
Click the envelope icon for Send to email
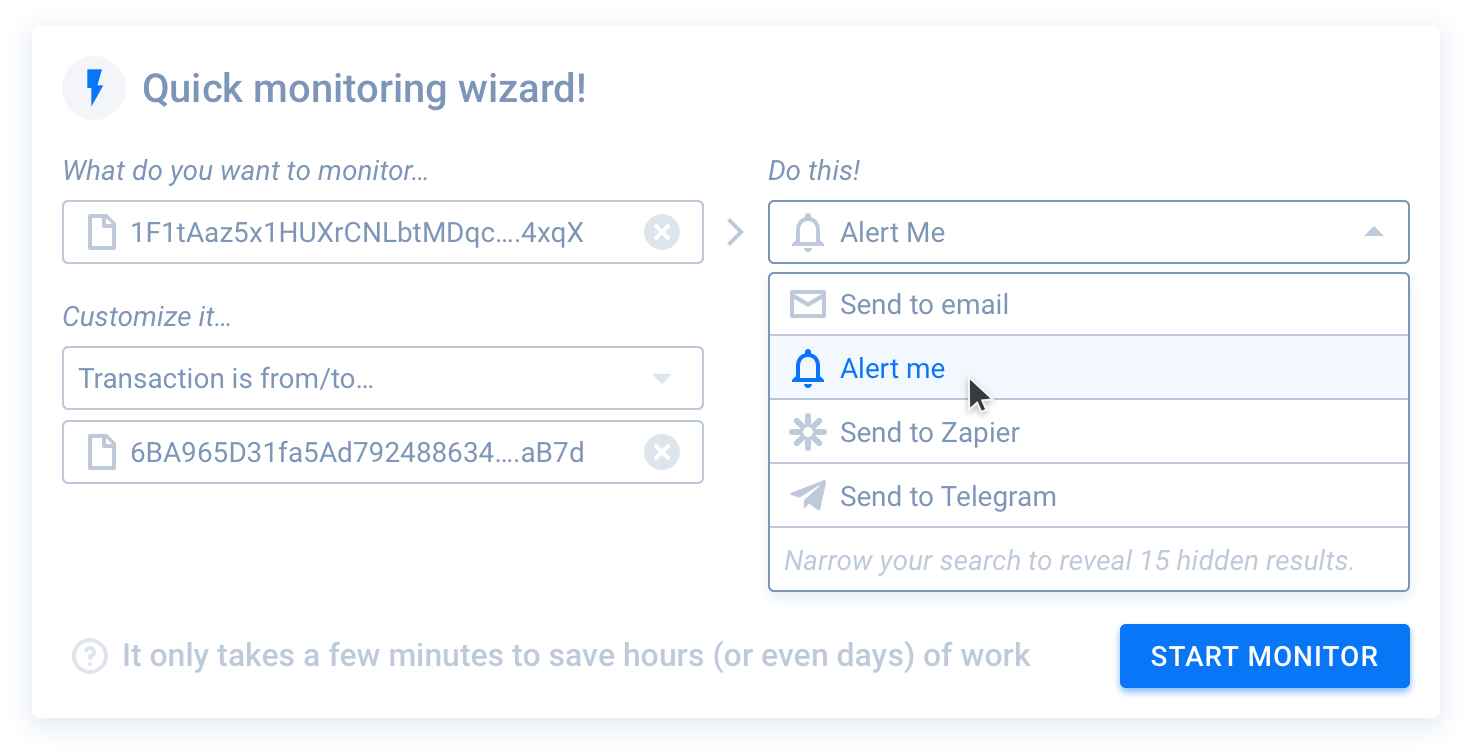[x=807, y=304]
